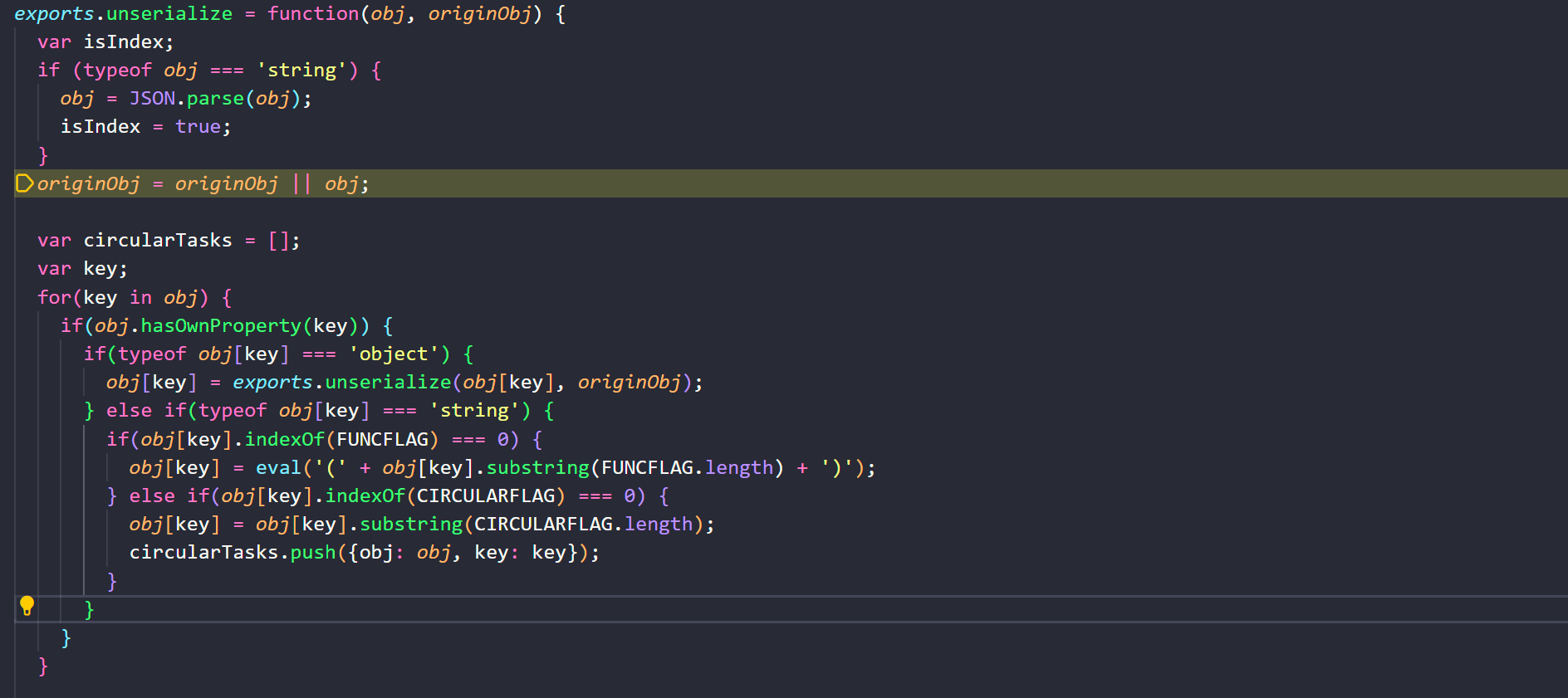The width and height of the screenshot is (1568, 698).
Task: Click 'true' in isIndex assignment
Action: (198, 127)
